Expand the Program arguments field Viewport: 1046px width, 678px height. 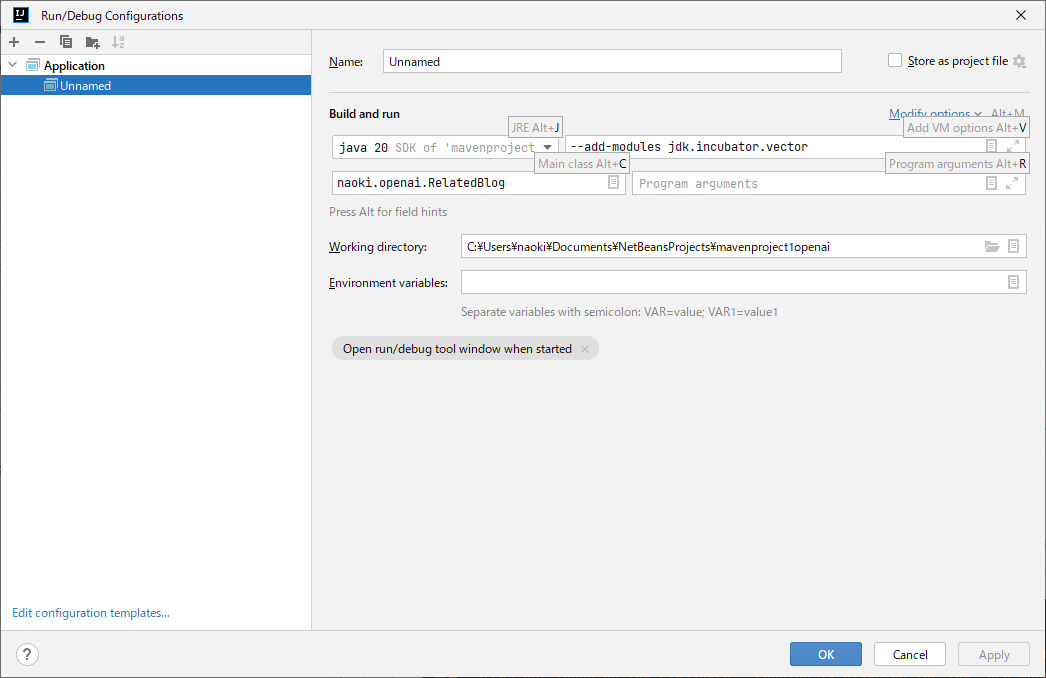coord(1013,183)
